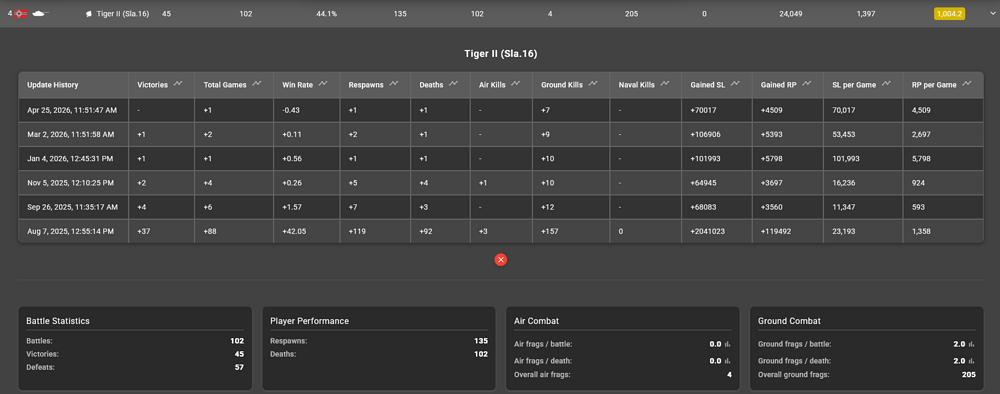Click the Ground Combat card heading
The height and width of the screenshot is (394, 1000).
pos(789,321)
